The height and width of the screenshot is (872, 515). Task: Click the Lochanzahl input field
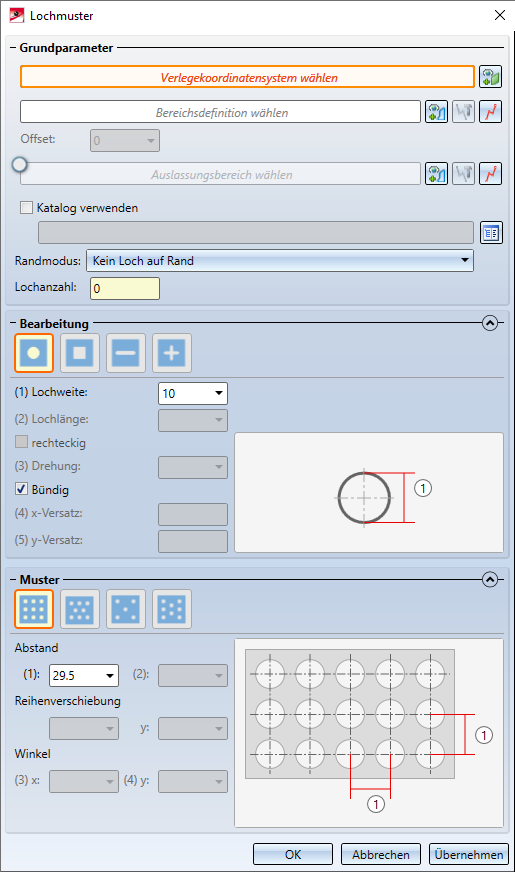coord(125,289)
